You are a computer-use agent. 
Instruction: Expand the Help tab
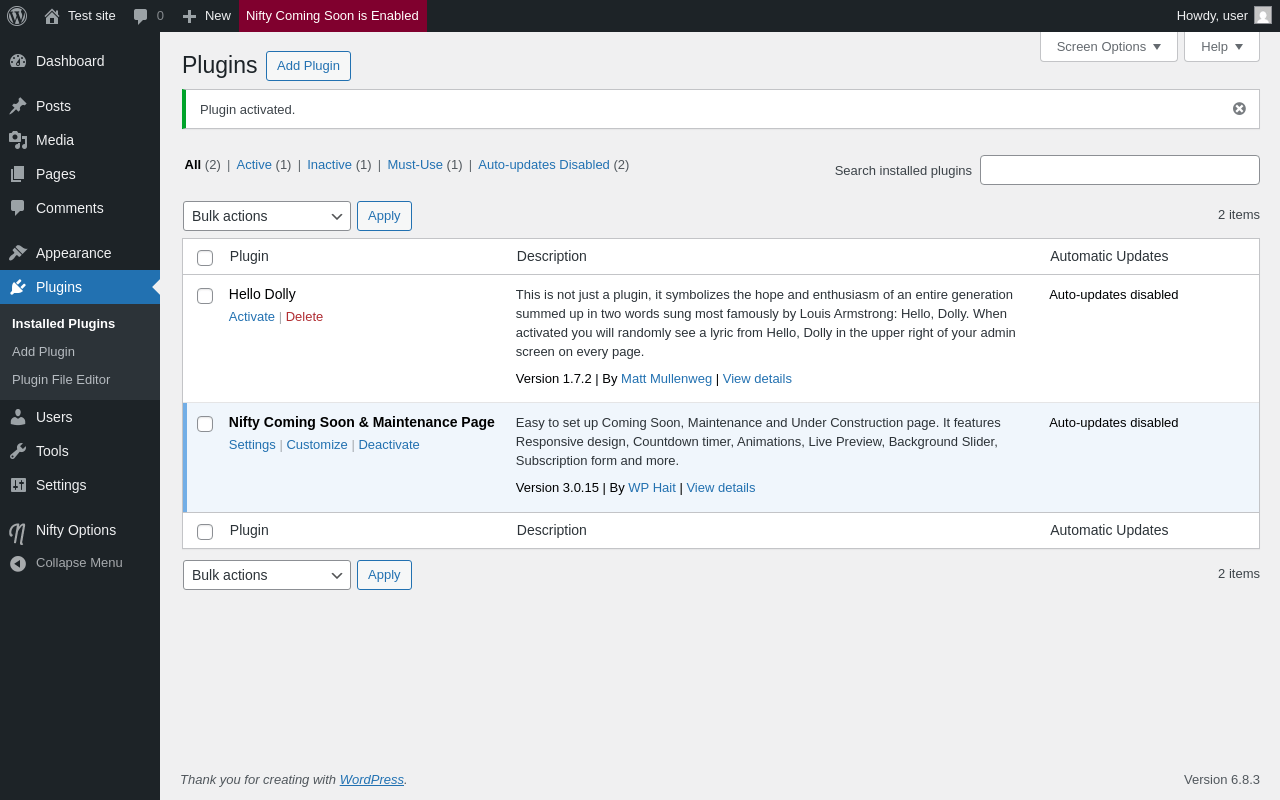coord(1221,46)
